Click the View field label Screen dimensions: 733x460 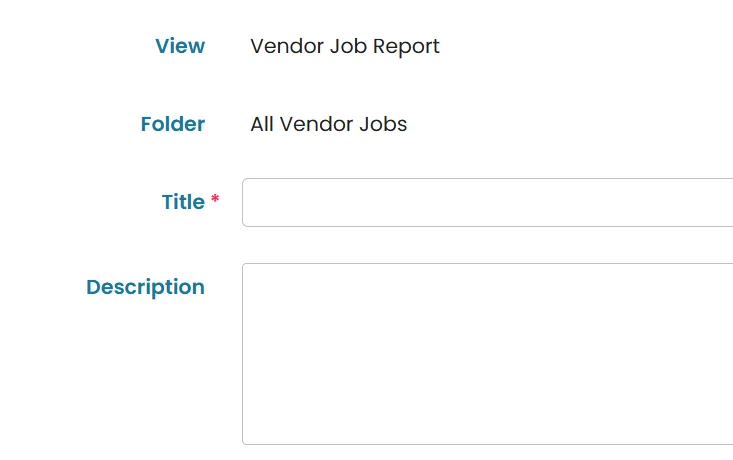point(180,46)
